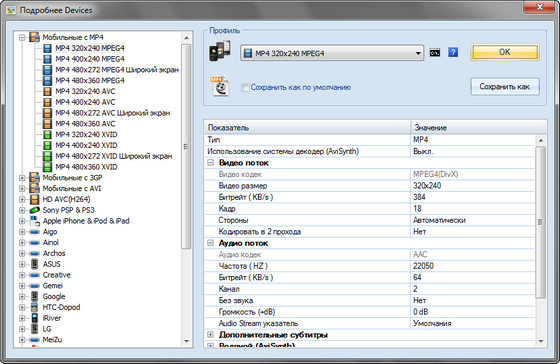Click the HD AVC(H264) film icon
This screenshot has height=364, width=560.
(x=34, y=199)
